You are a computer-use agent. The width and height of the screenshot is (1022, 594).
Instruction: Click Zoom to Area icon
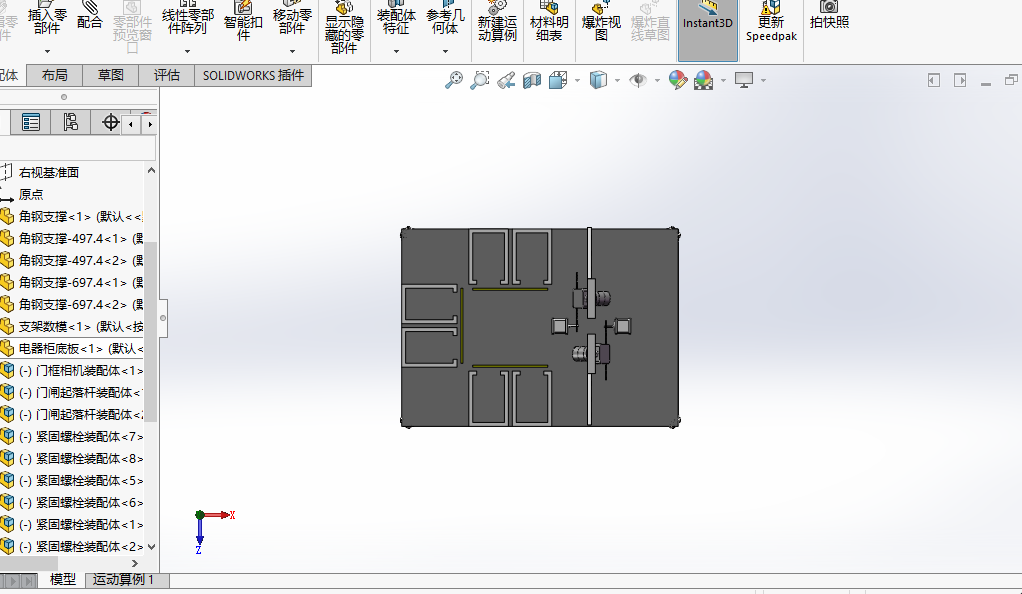tap(480, 80)
